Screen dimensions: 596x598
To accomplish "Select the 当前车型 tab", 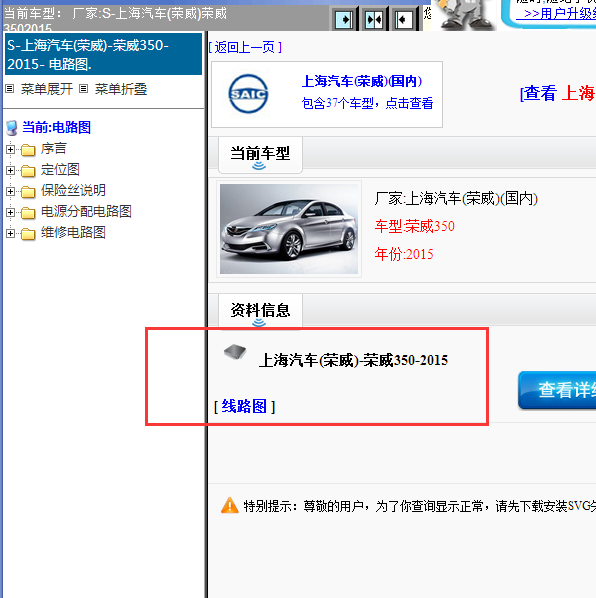I will [260, 154].
